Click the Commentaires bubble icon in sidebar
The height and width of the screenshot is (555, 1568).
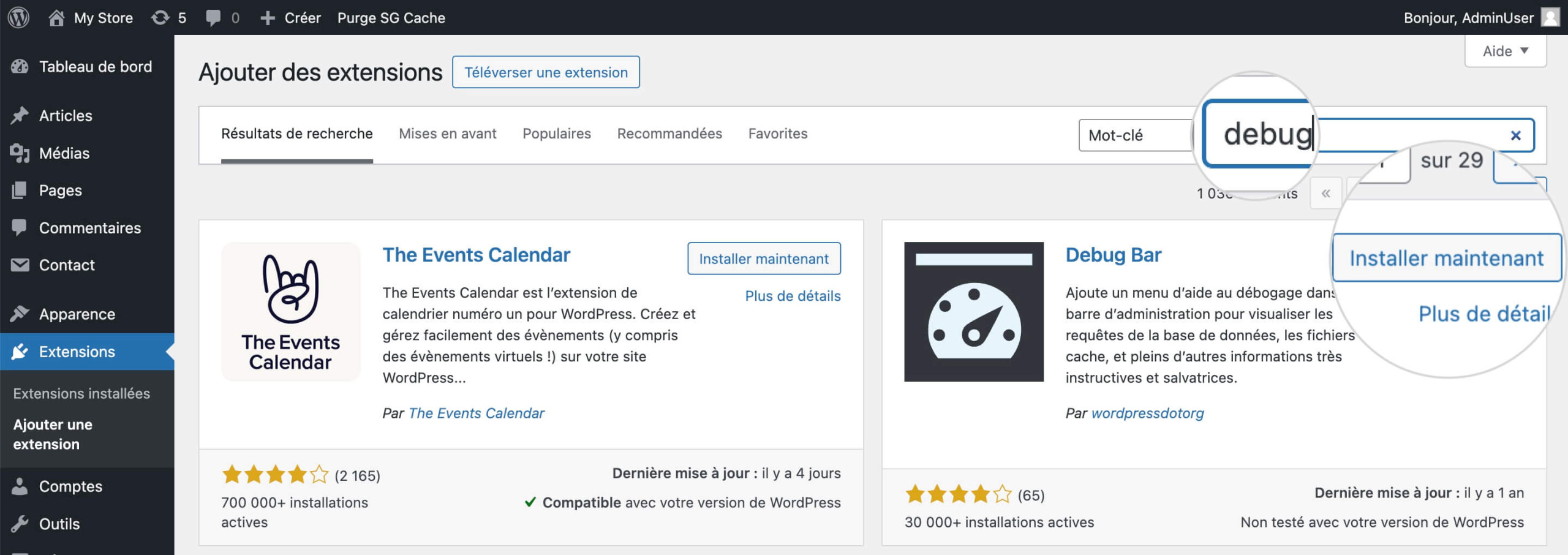click(20, 227)
